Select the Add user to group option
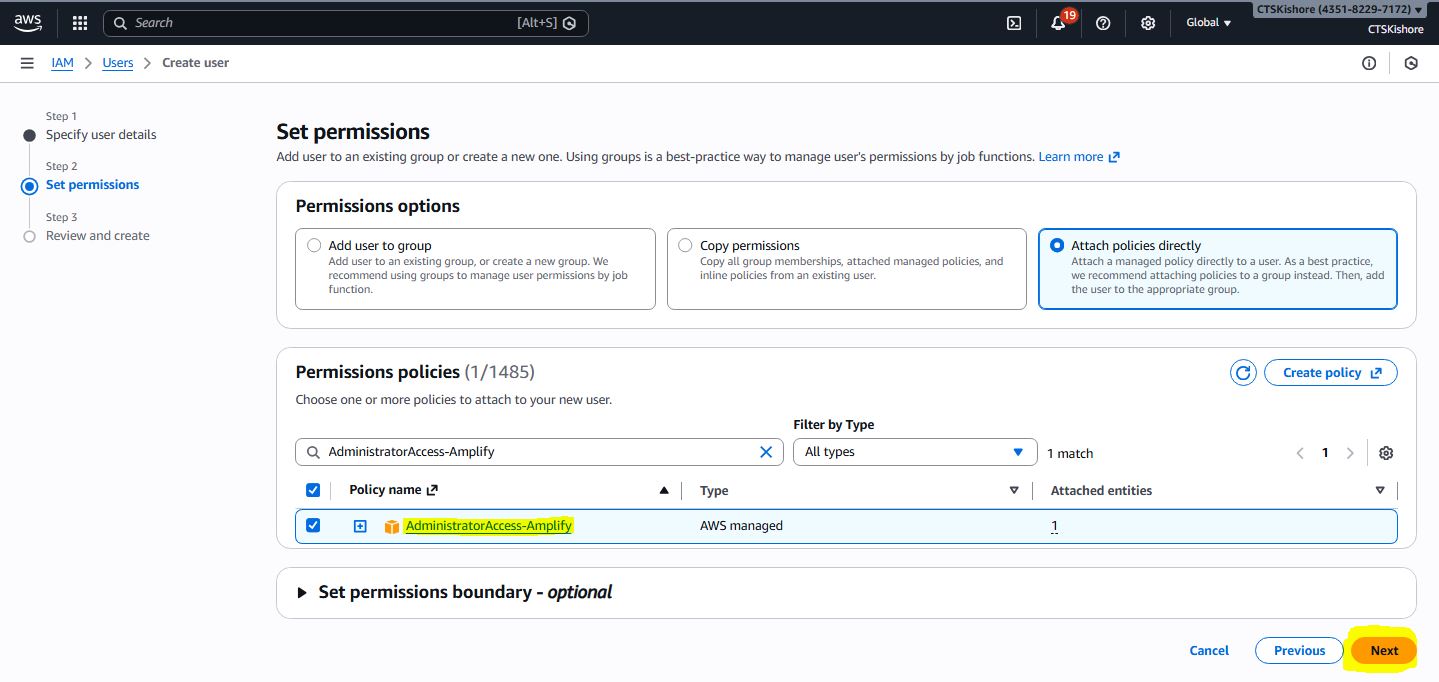1439x682 pixels. tap(315, 245)
